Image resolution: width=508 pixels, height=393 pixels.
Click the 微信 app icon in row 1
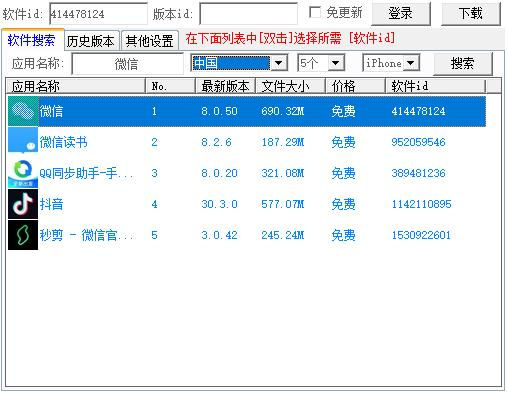23,111
